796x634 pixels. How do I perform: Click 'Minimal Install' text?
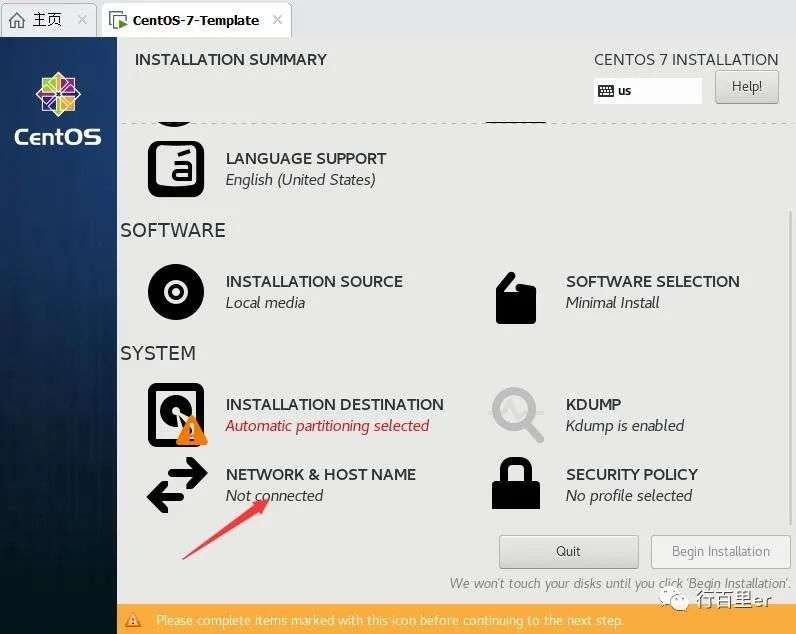pos(613,303)
